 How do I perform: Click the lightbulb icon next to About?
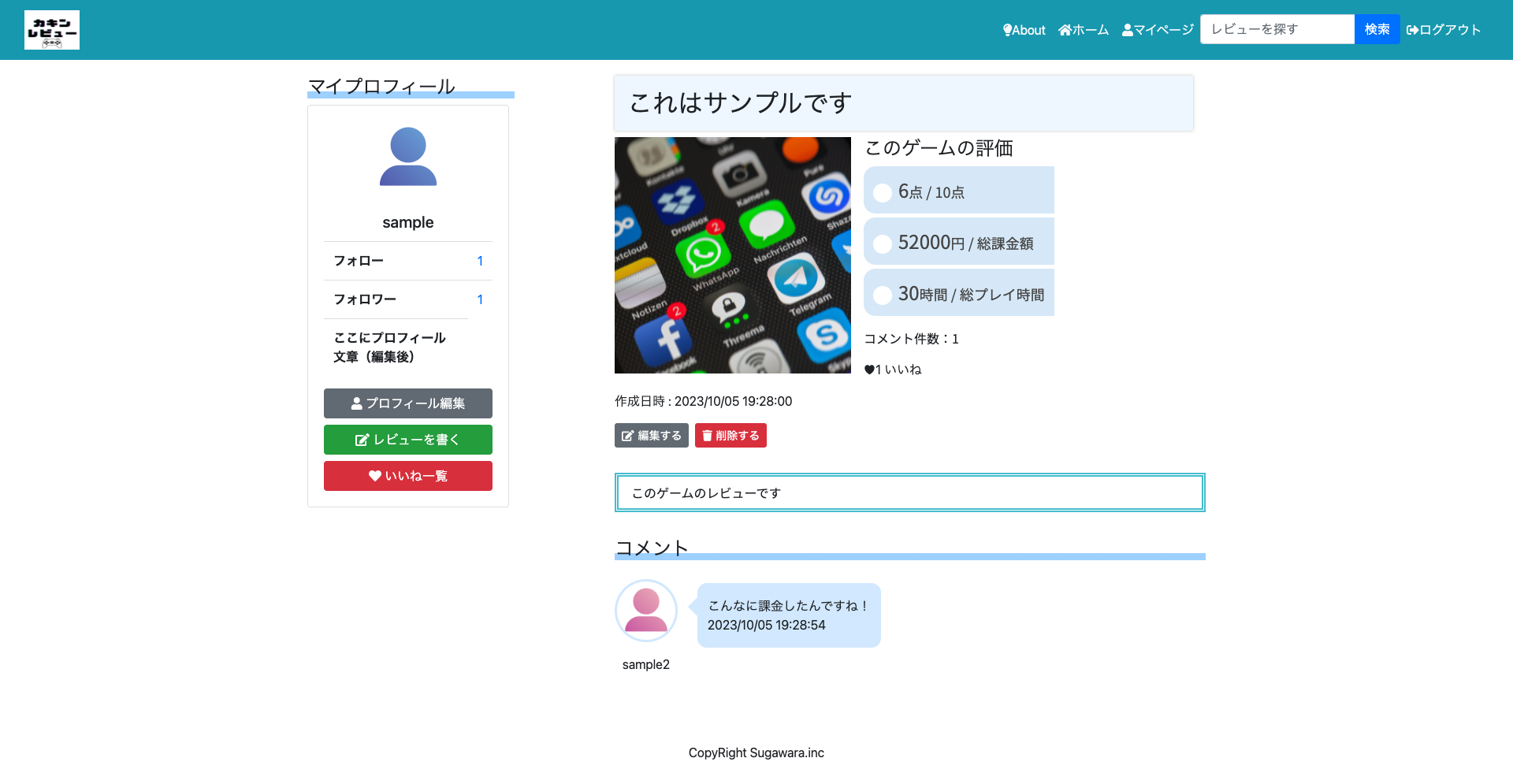click(x=1007, y=29)
